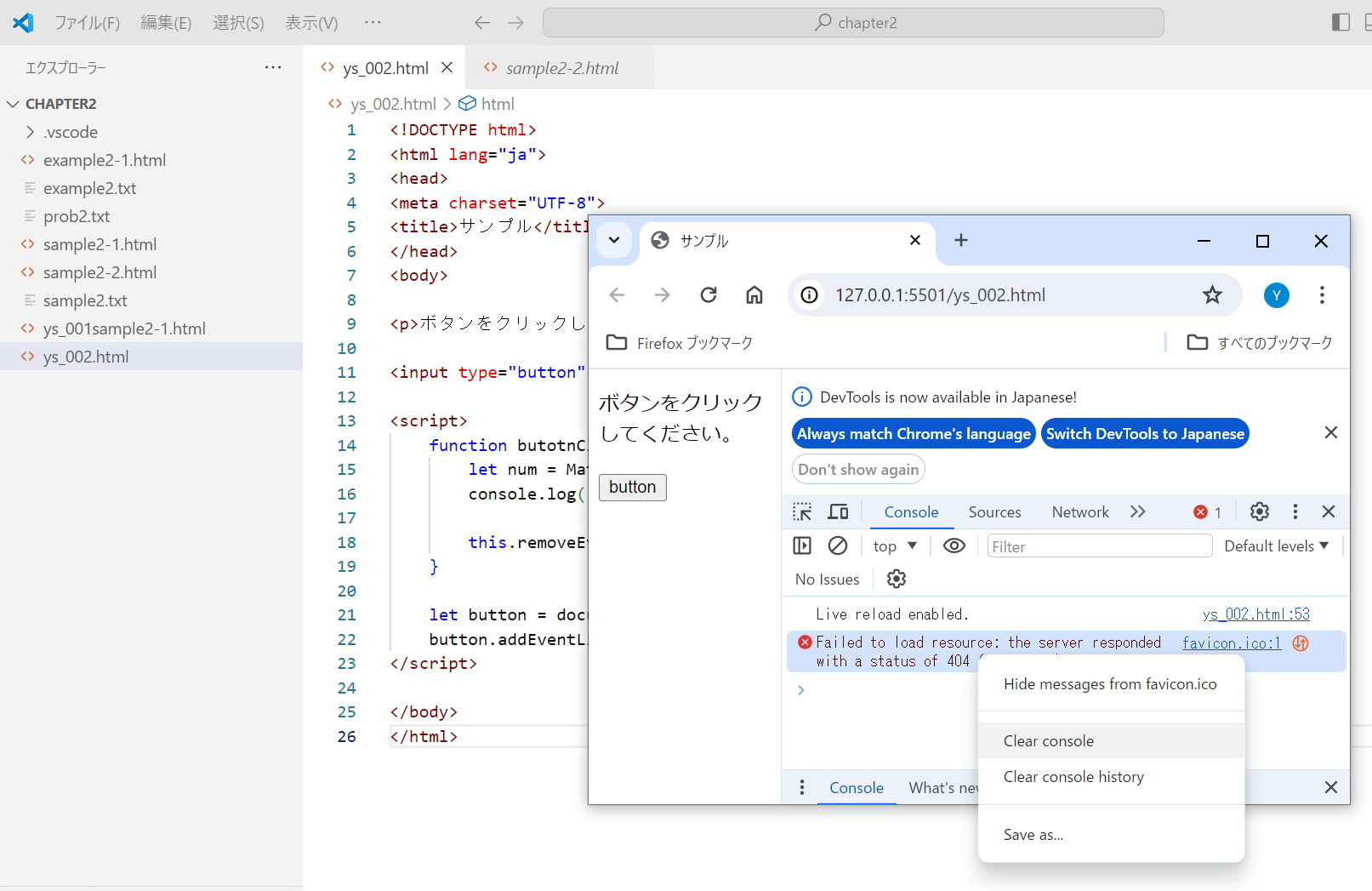Switch to the sample2-2.html editor tab

[x=561, y=68]
